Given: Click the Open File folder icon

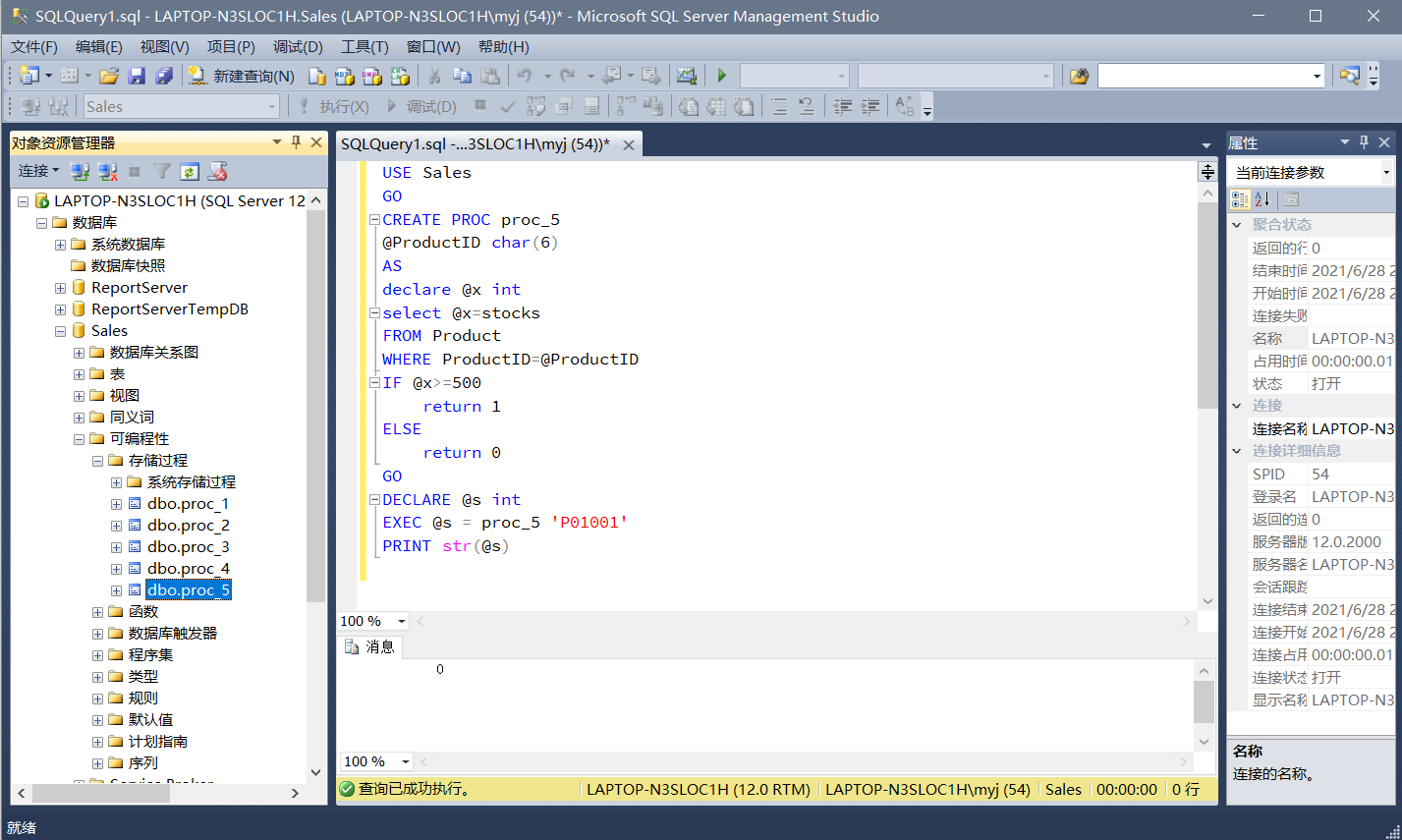Looking at the screenshot, I should coord(109,76).
